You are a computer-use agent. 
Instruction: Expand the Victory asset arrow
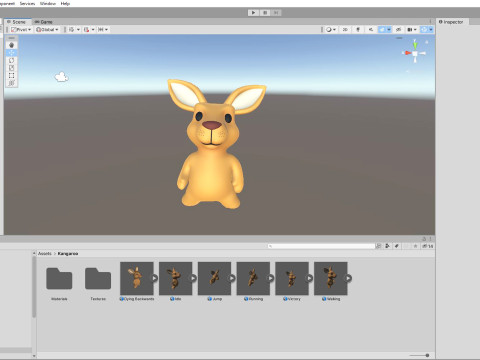click(x=309, y=278)
